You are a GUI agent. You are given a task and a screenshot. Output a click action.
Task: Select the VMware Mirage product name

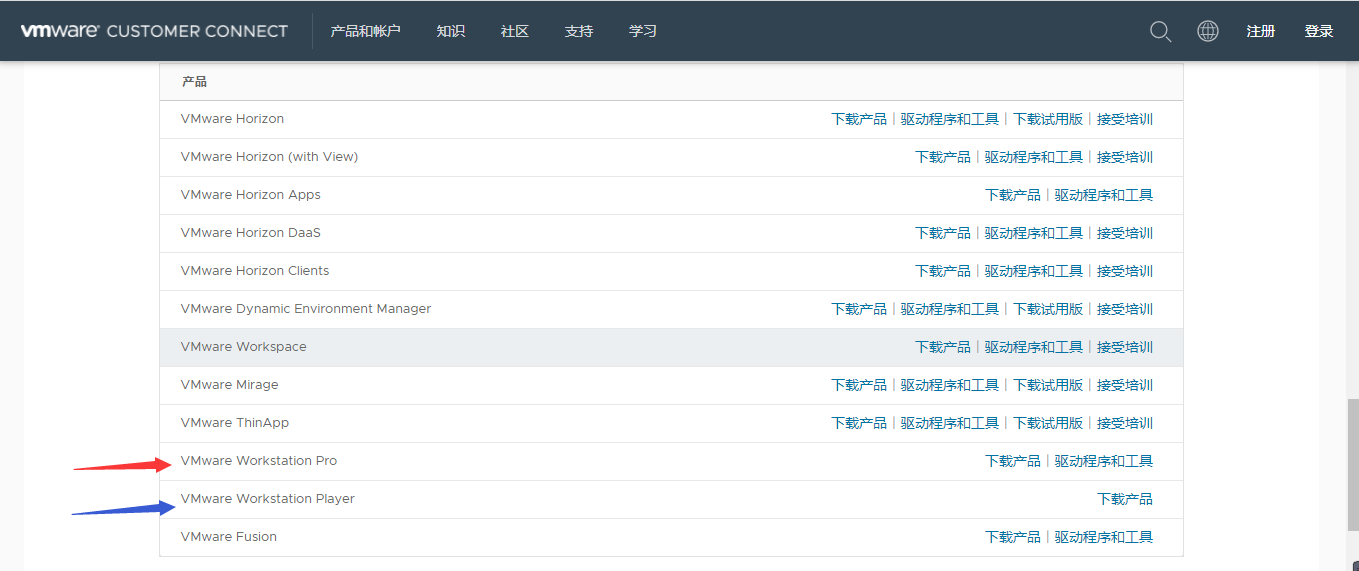[x=230, y=385]
